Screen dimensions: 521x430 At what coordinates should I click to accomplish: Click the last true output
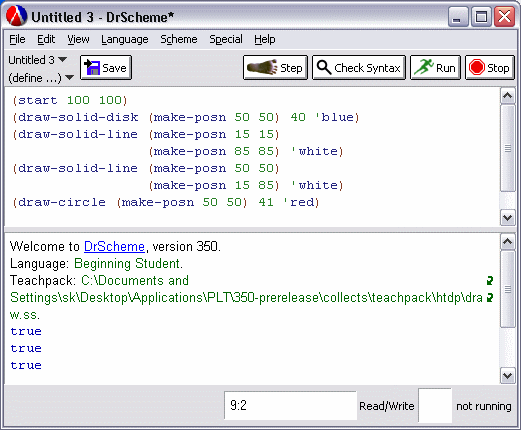(x=26, y=366)
